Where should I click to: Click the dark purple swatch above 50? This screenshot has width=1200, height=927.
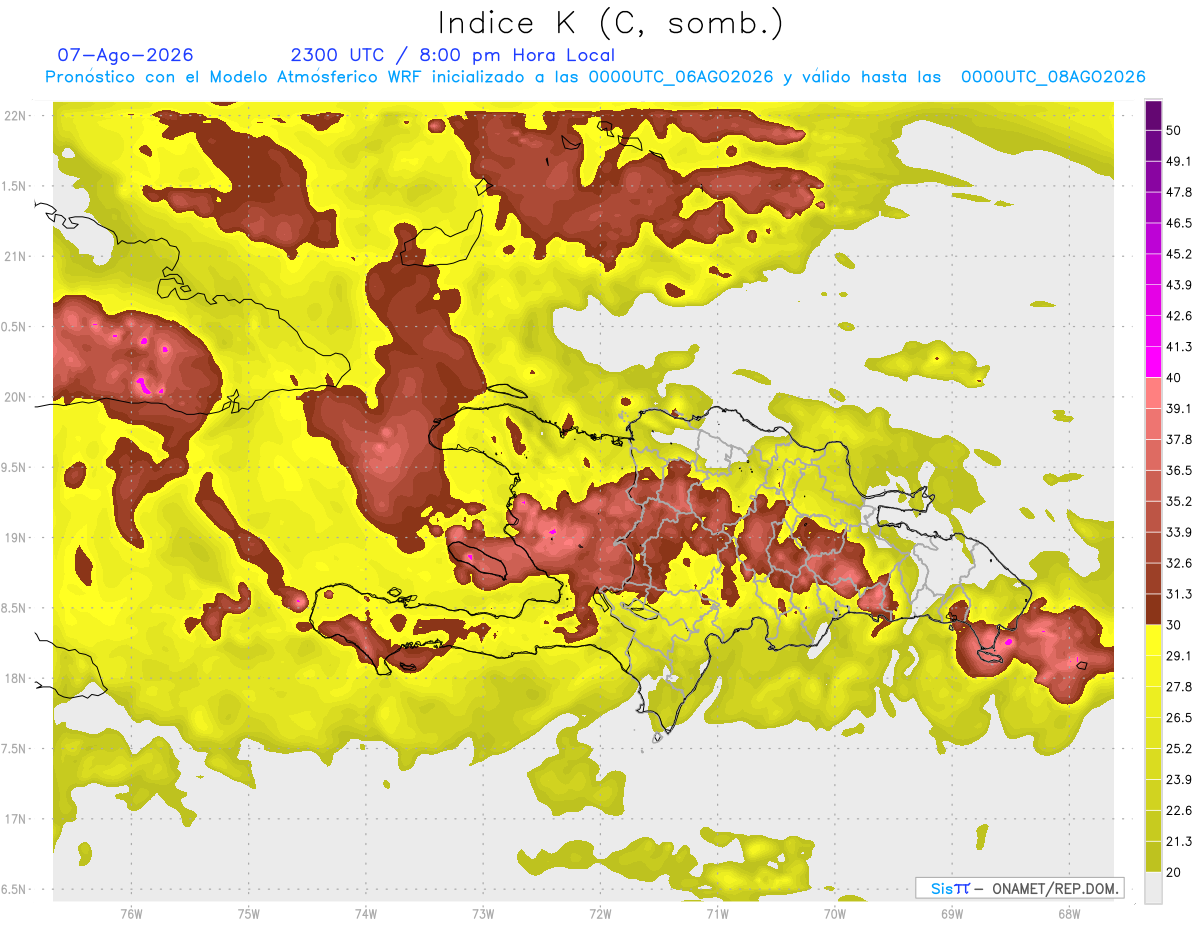(1153, 116)
